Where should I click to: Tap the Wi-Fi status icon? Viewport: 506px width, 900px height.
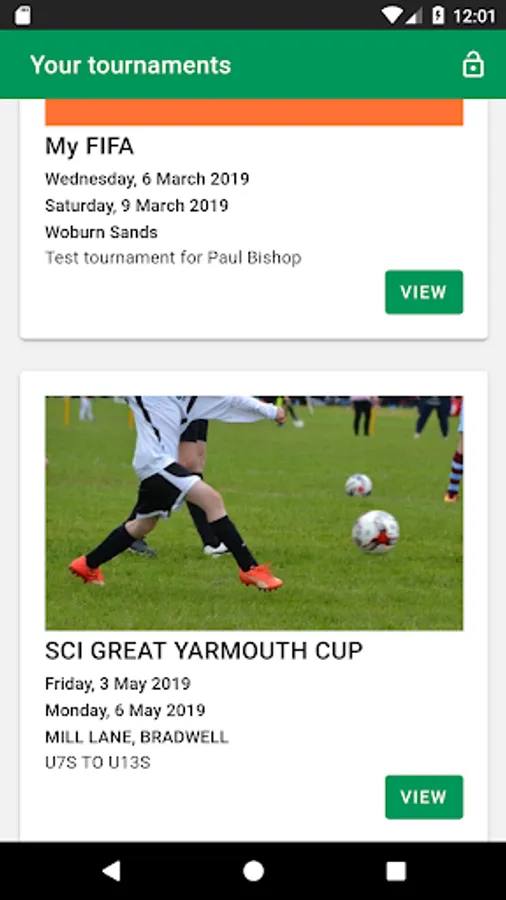[393, 15]
